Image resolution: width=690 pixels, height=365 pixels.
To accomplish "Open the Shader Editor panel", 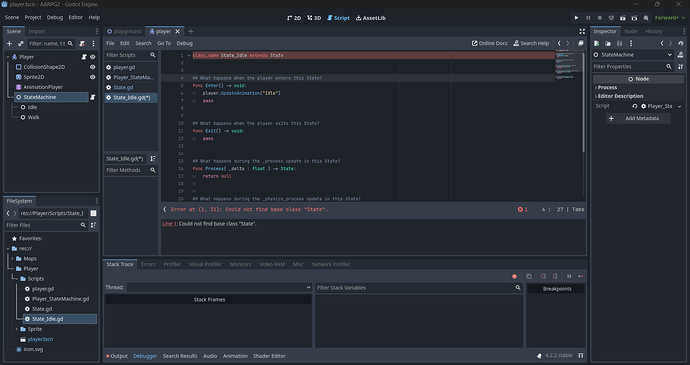I will pos(269,356).
